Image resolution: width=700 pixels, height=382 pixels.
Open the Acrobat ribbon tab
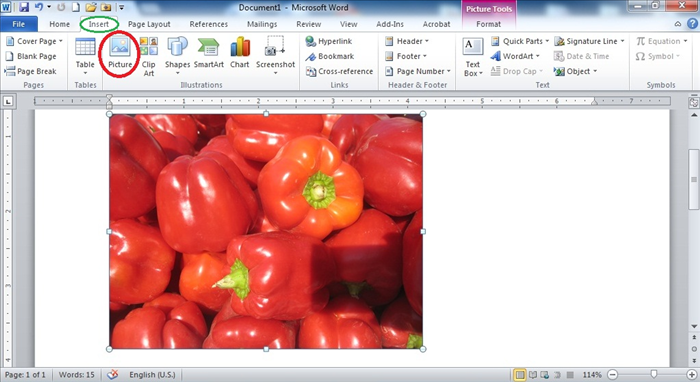tap(436, 24)
